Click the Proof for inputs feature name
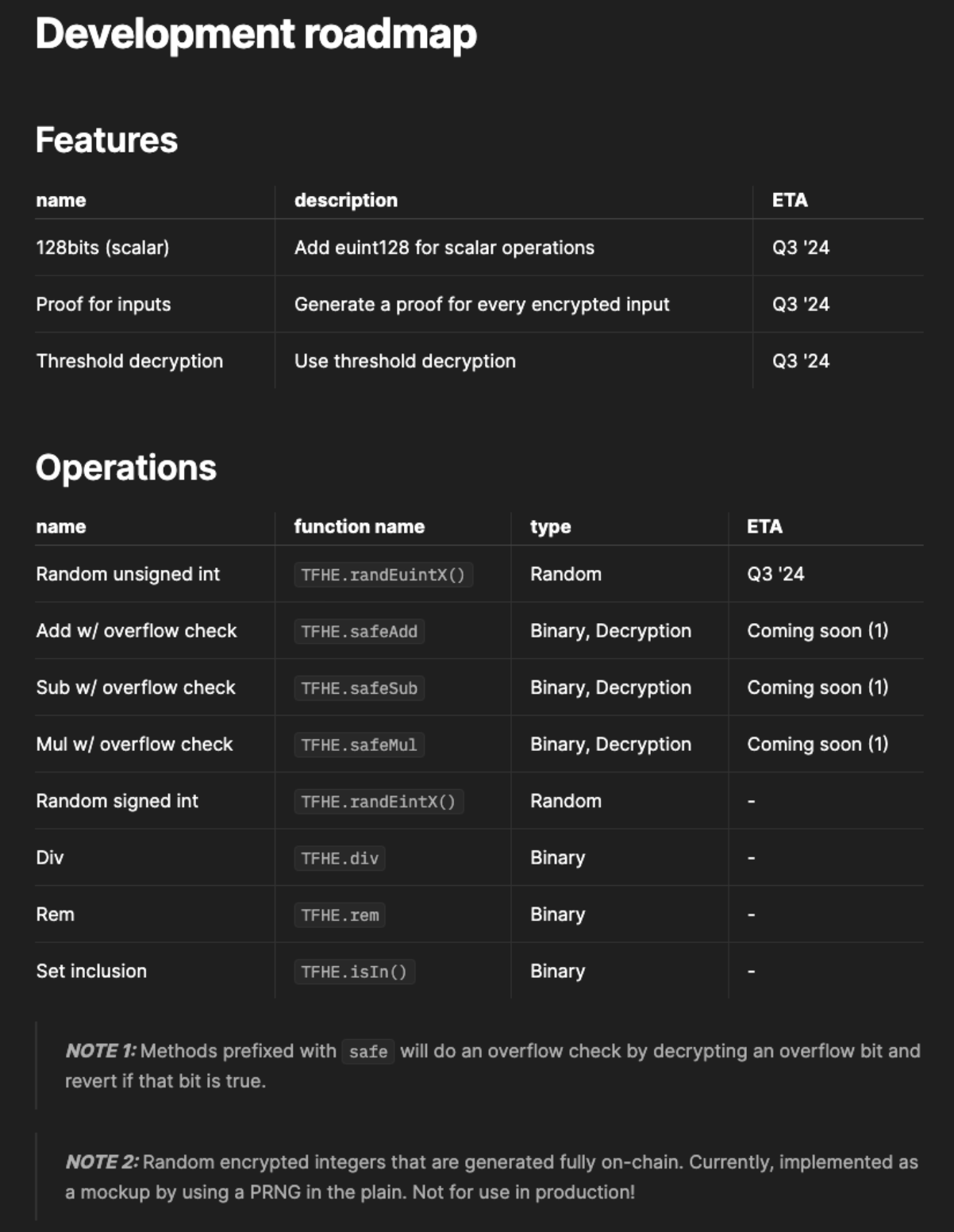954x1232 pixels. pyautogui.click(x=103, y=304)
